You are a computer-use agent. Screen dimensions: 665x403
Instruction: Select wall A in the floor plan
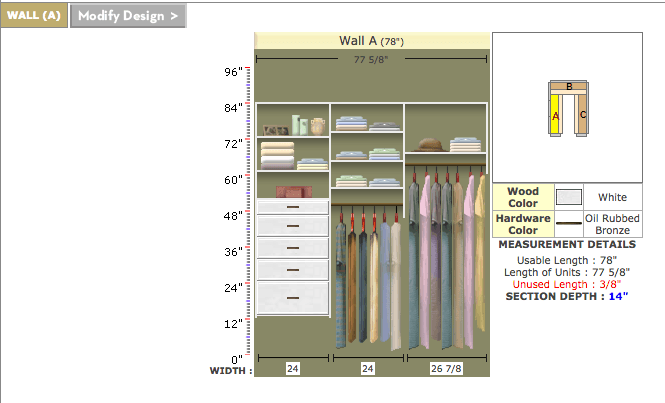[555, 115]
